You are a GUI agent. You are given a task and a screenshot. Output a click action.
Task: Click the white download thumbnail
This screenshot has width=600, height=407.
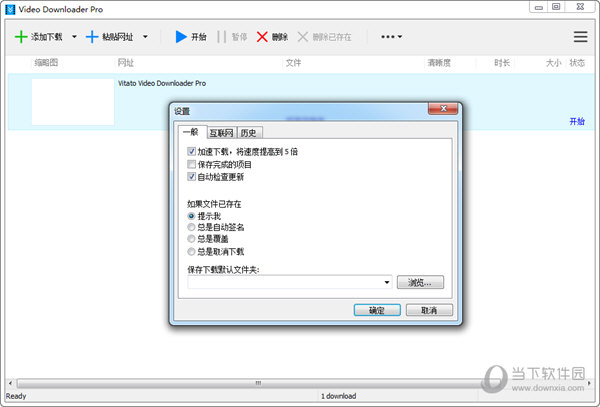click(73, 102)
